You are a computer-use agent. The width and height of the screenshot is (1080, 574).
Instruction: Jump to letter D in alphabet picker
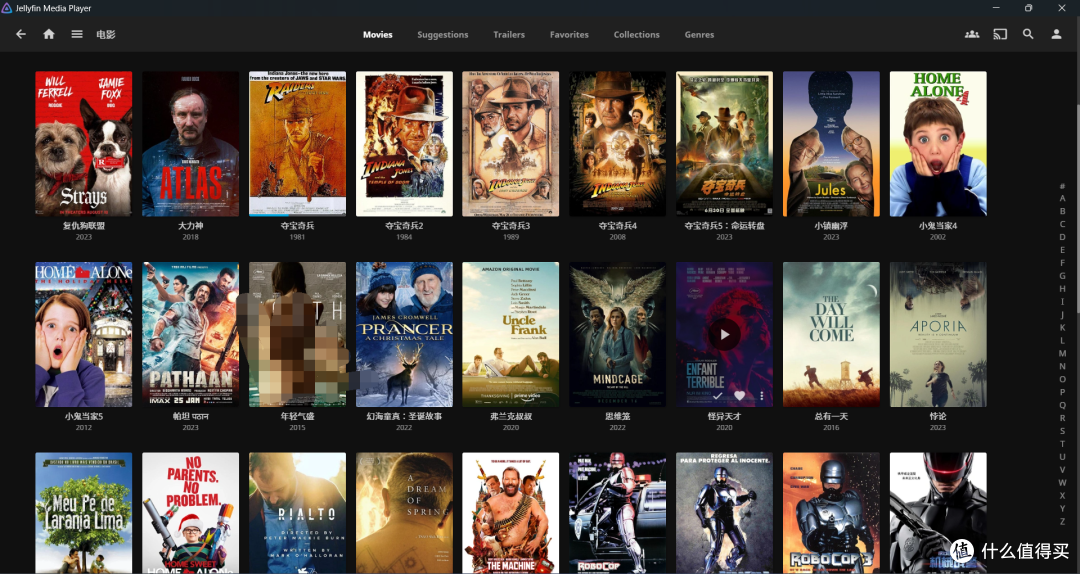tap(1062, 237)
